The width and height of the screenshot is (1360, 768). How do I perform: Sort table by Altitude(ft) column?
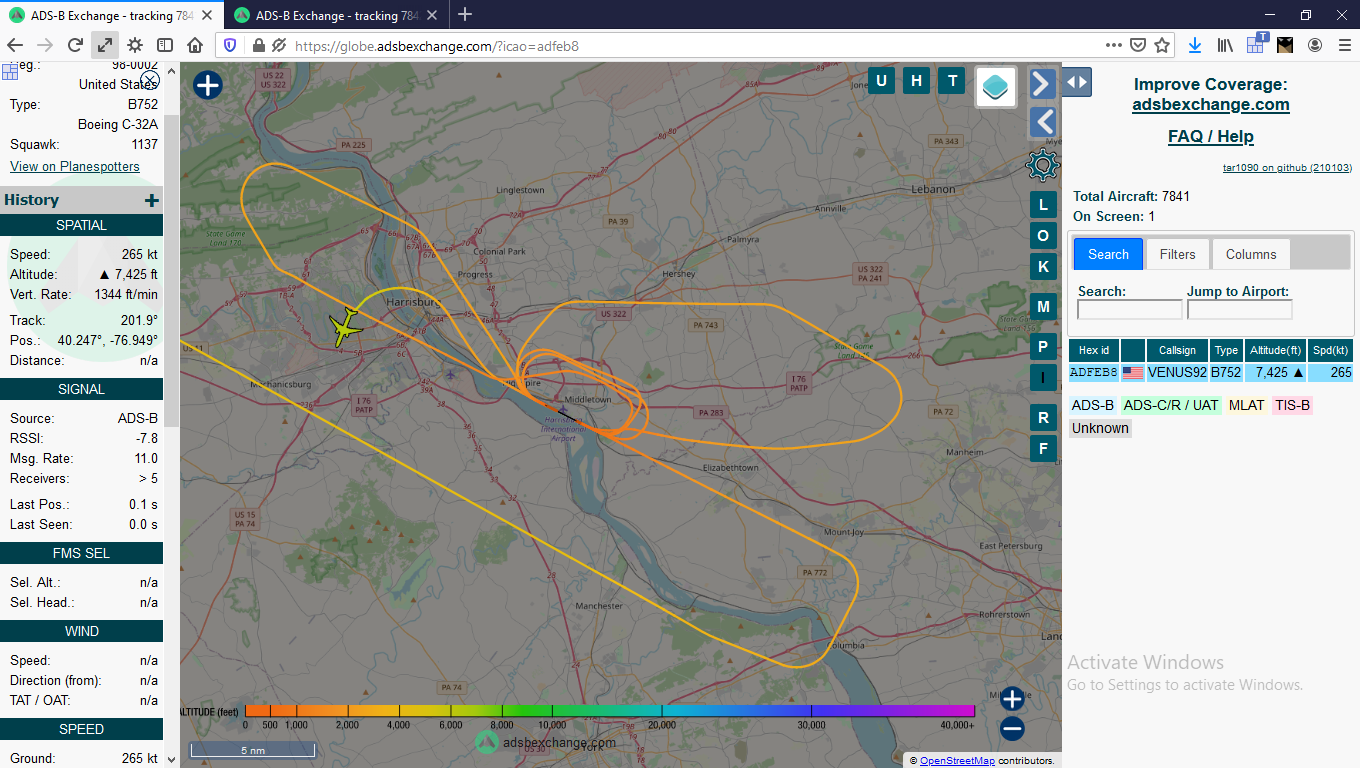[x=1275, y=350]
